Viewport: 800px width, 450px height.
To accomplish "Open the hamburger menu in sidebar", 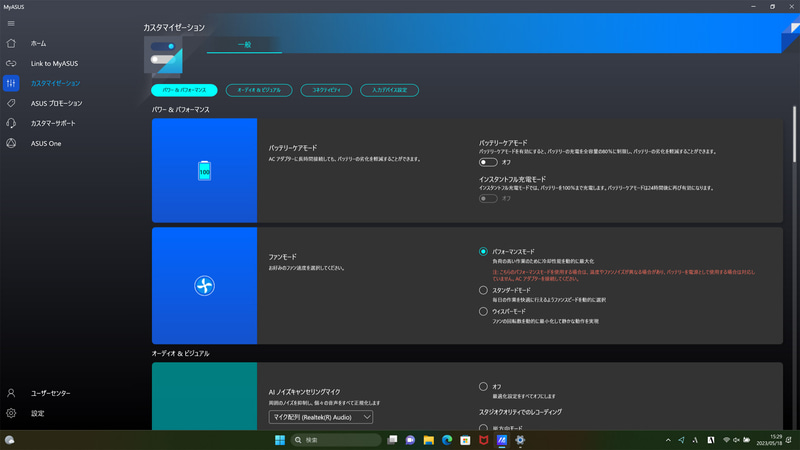I will (11, 23).
